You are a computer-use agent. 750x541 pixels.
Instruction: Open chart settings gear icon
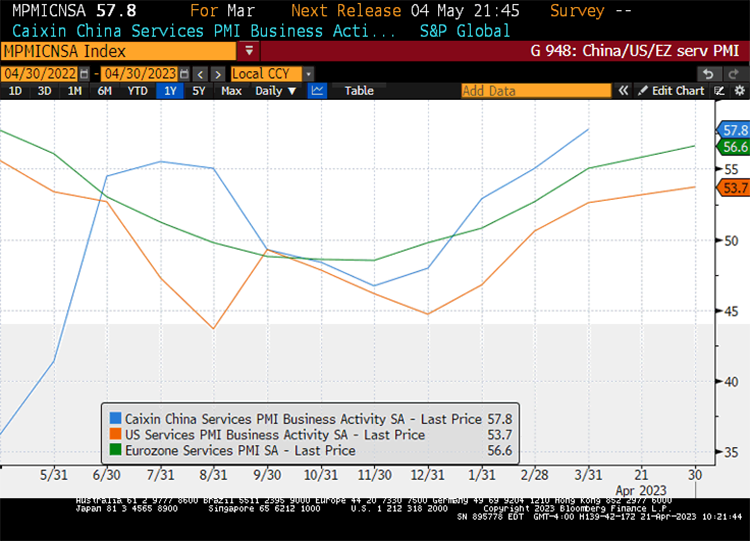pyautogui.click(x=739, y=90)
